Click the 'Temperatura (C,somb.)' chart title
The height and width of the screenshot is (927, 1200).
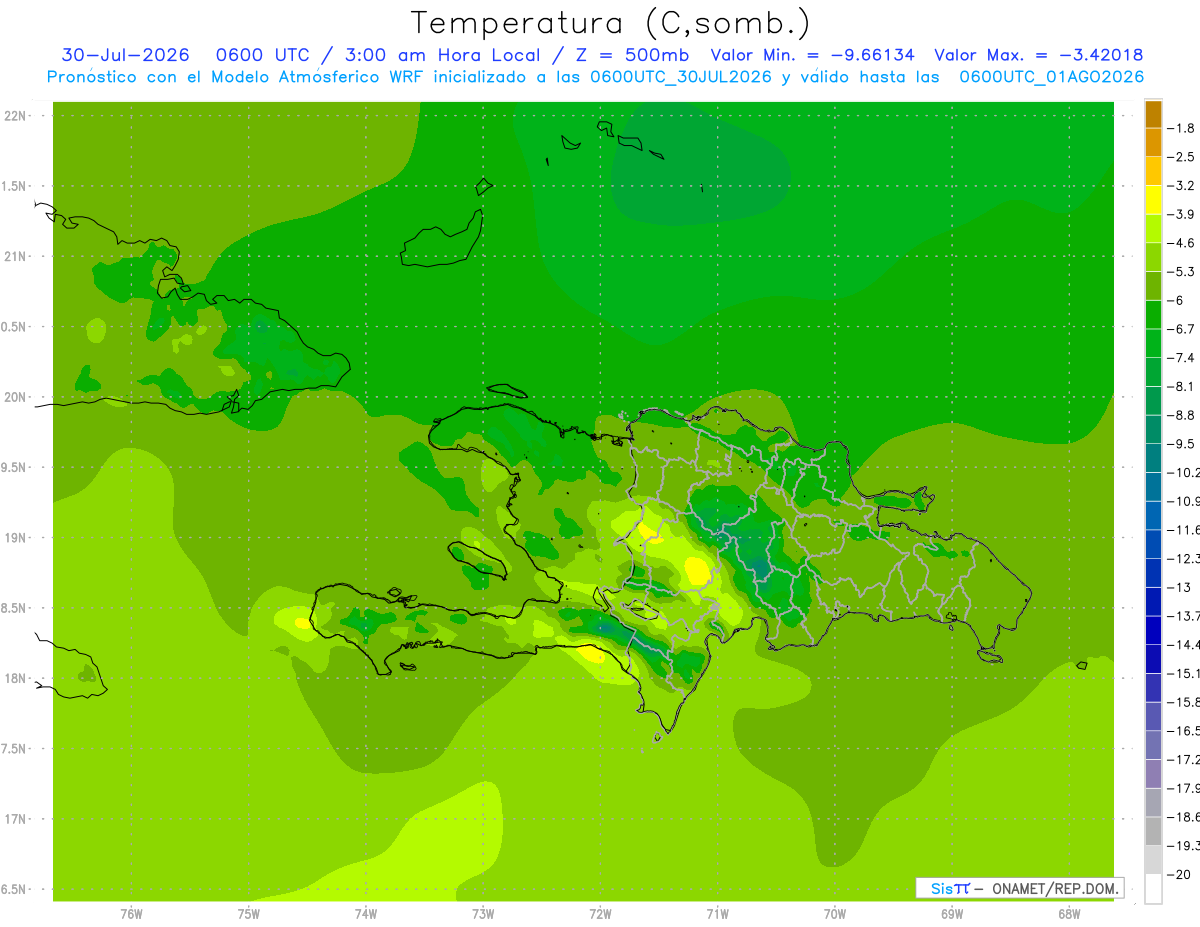tap(611, 24)
